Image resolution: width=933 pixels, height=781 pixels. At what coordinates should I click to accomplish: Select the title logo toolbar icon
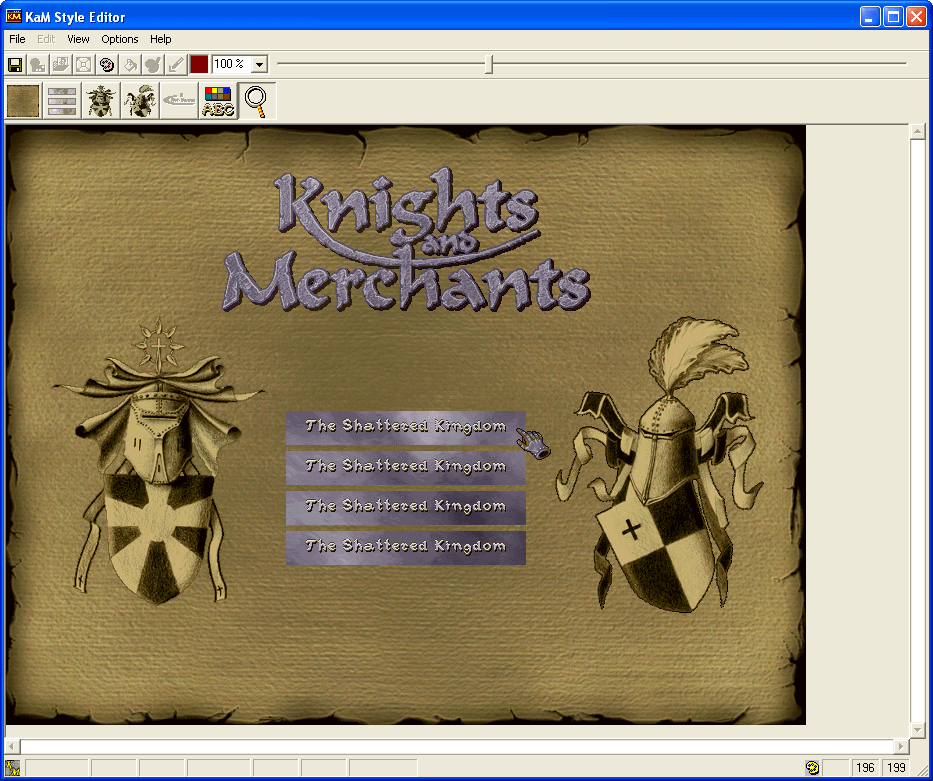coord(179,101)
